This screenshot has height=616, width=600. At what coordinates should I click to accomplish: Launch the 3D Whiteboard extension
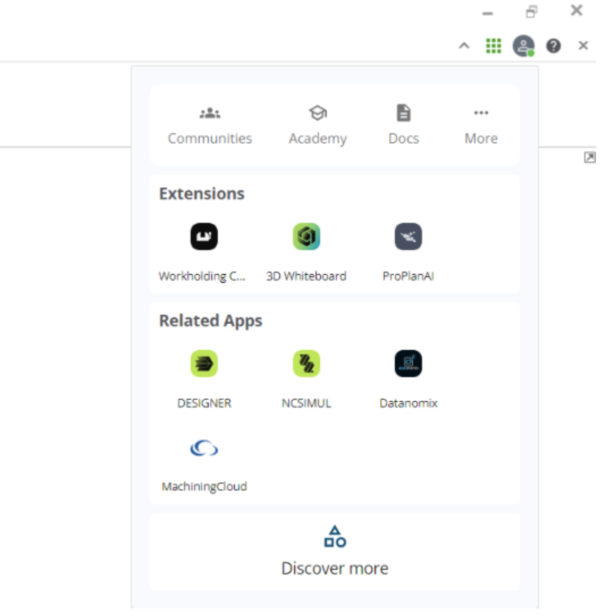[306, 237]
